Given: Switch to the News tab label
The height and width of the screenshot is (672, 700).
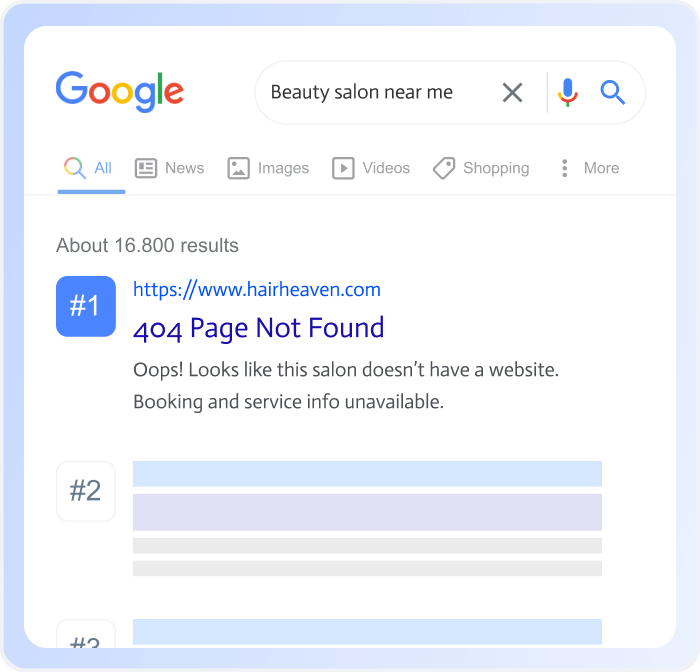Looking at the screenshot, I should (184, 168).
